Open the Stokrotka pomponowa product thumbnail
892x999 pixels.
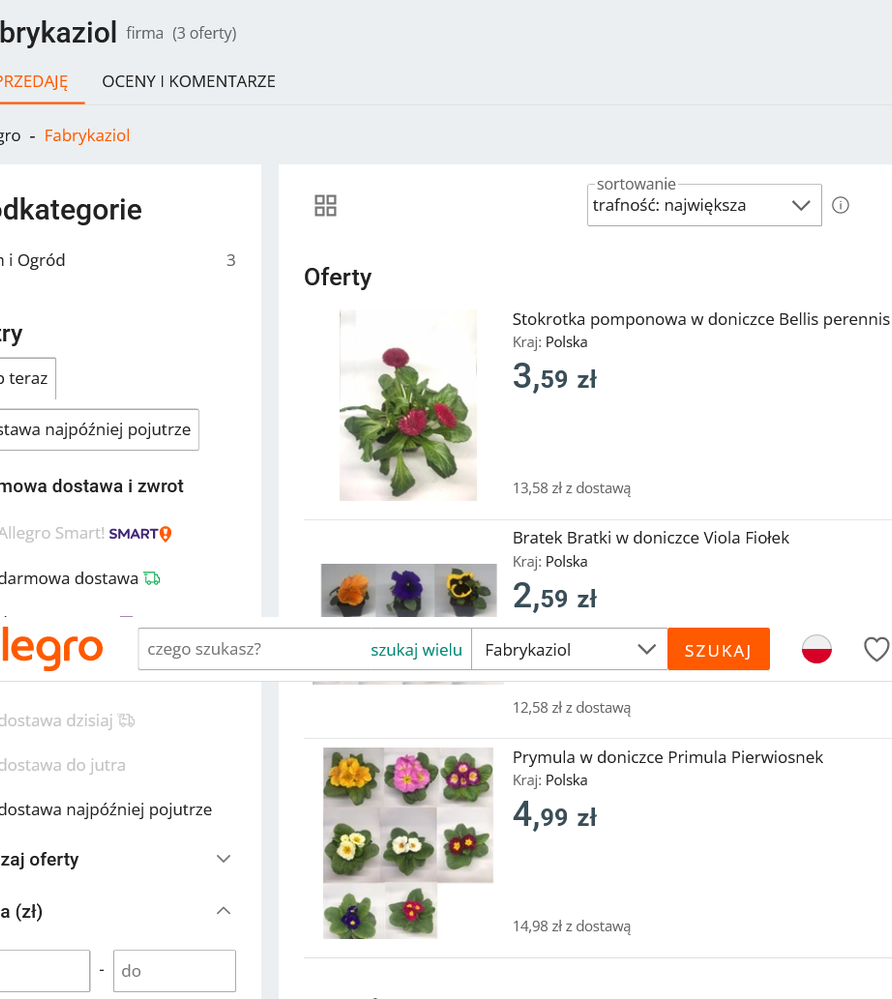point(407,405)
